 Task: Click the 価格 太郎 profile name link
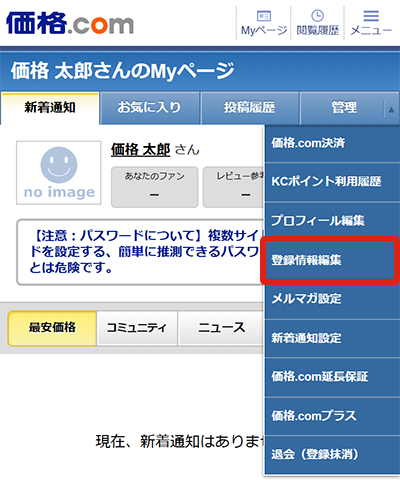click(140, 150)
